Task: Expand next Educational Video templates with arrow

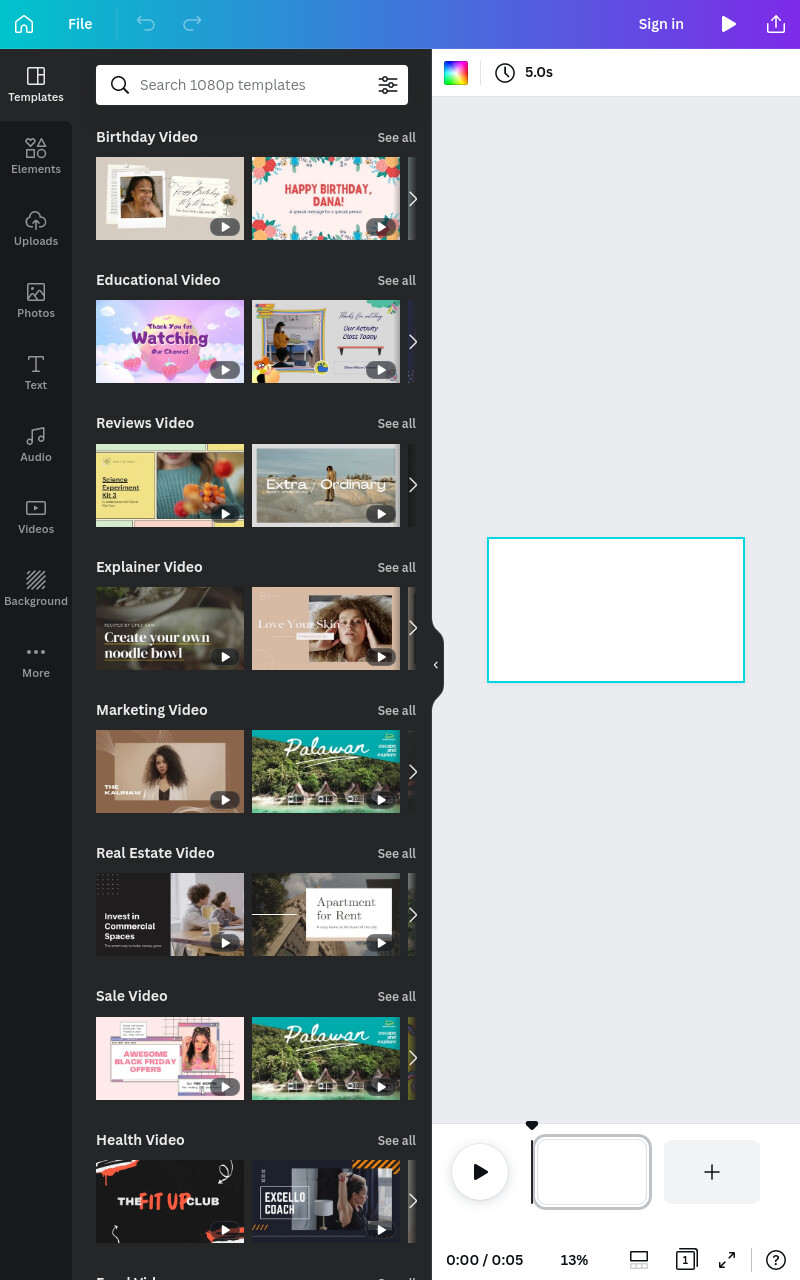Action: pyautogui.click(x=412, y=341)
